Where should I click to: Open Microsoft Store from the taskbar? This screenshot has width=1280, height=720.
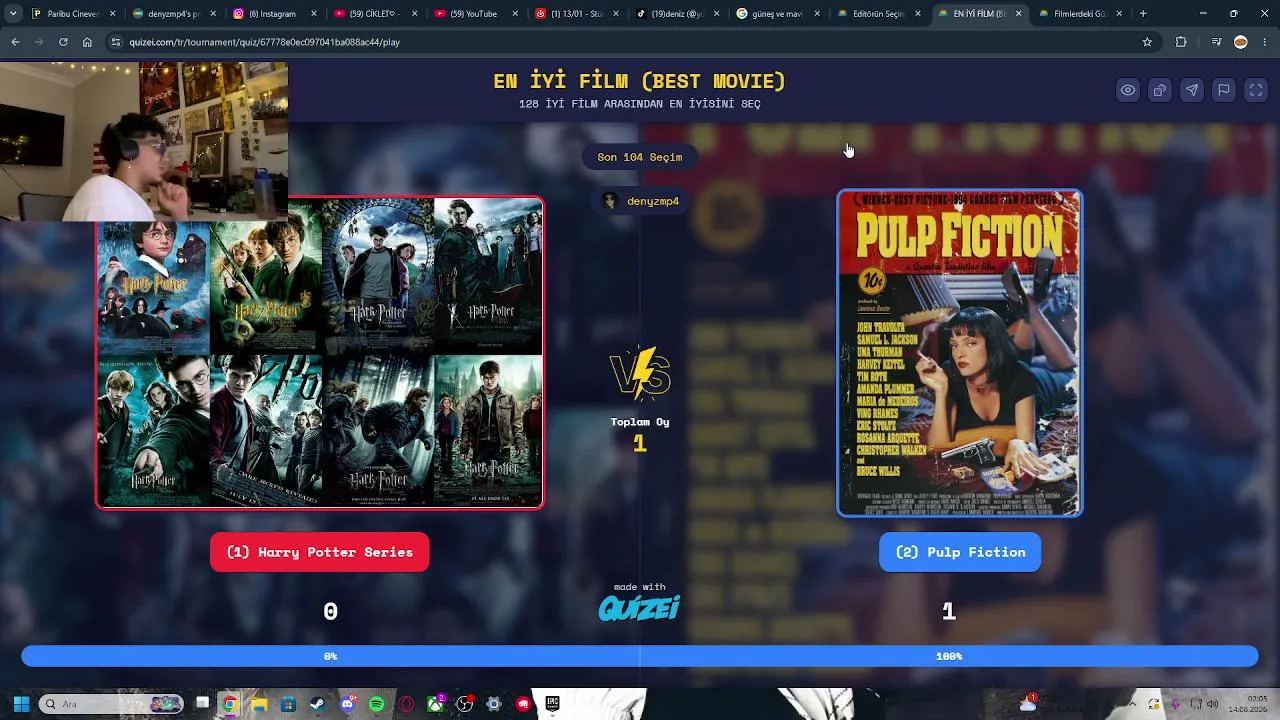tap(288, 704)
